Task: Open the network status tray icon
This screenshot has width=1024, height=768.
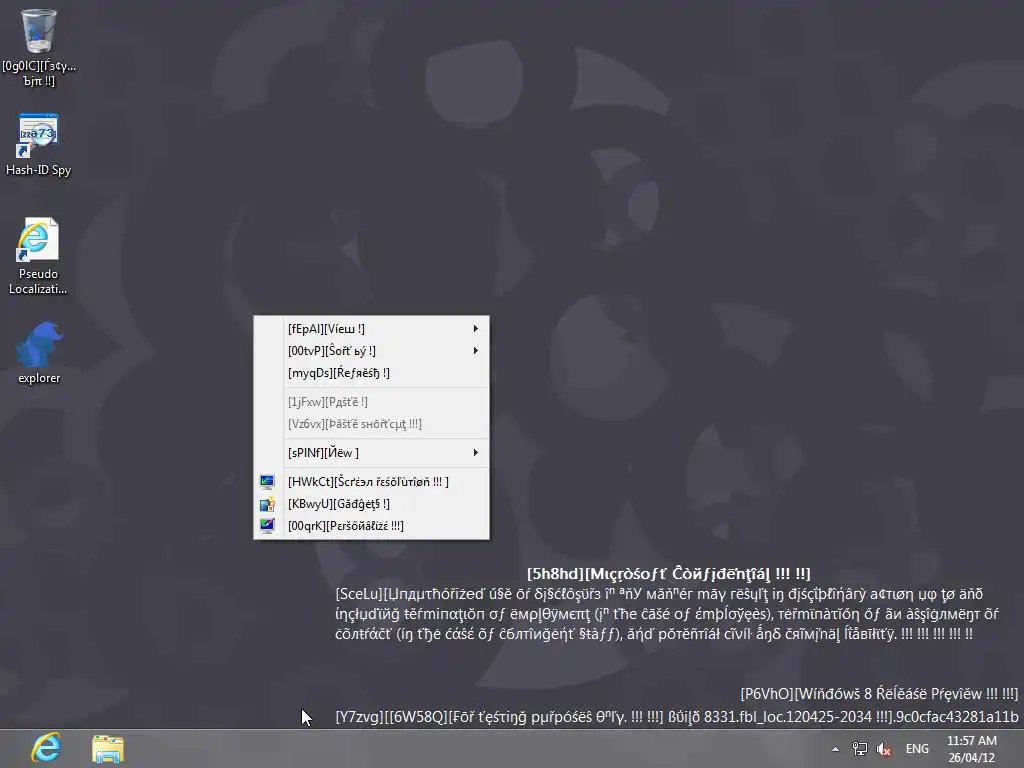Action: (x=859, y=749)
